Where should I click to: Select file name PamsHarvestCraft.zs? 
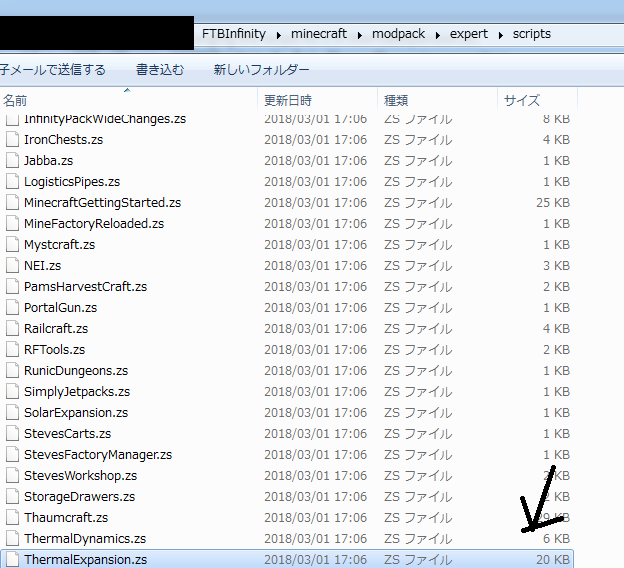[86, 287]
